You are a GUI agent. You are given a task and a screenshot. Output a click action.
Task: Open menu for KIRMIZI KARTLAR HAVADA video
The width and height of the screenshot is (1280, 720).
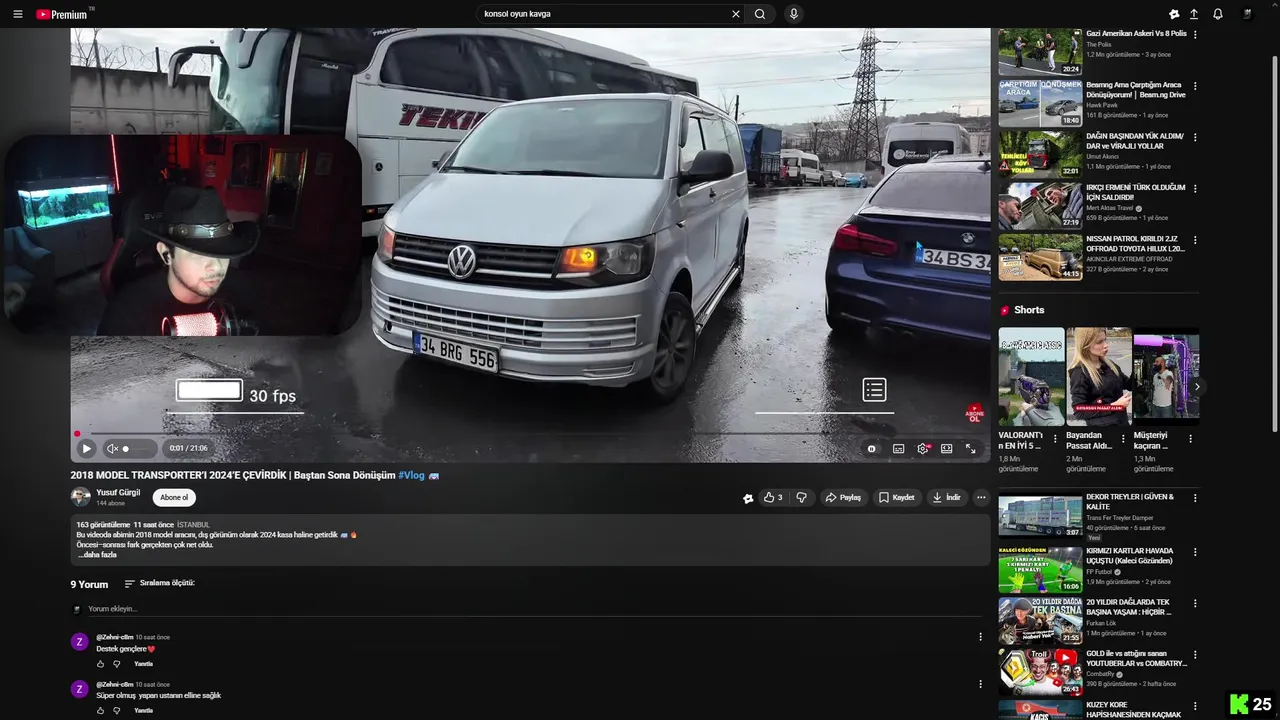tap(1195, 552)
